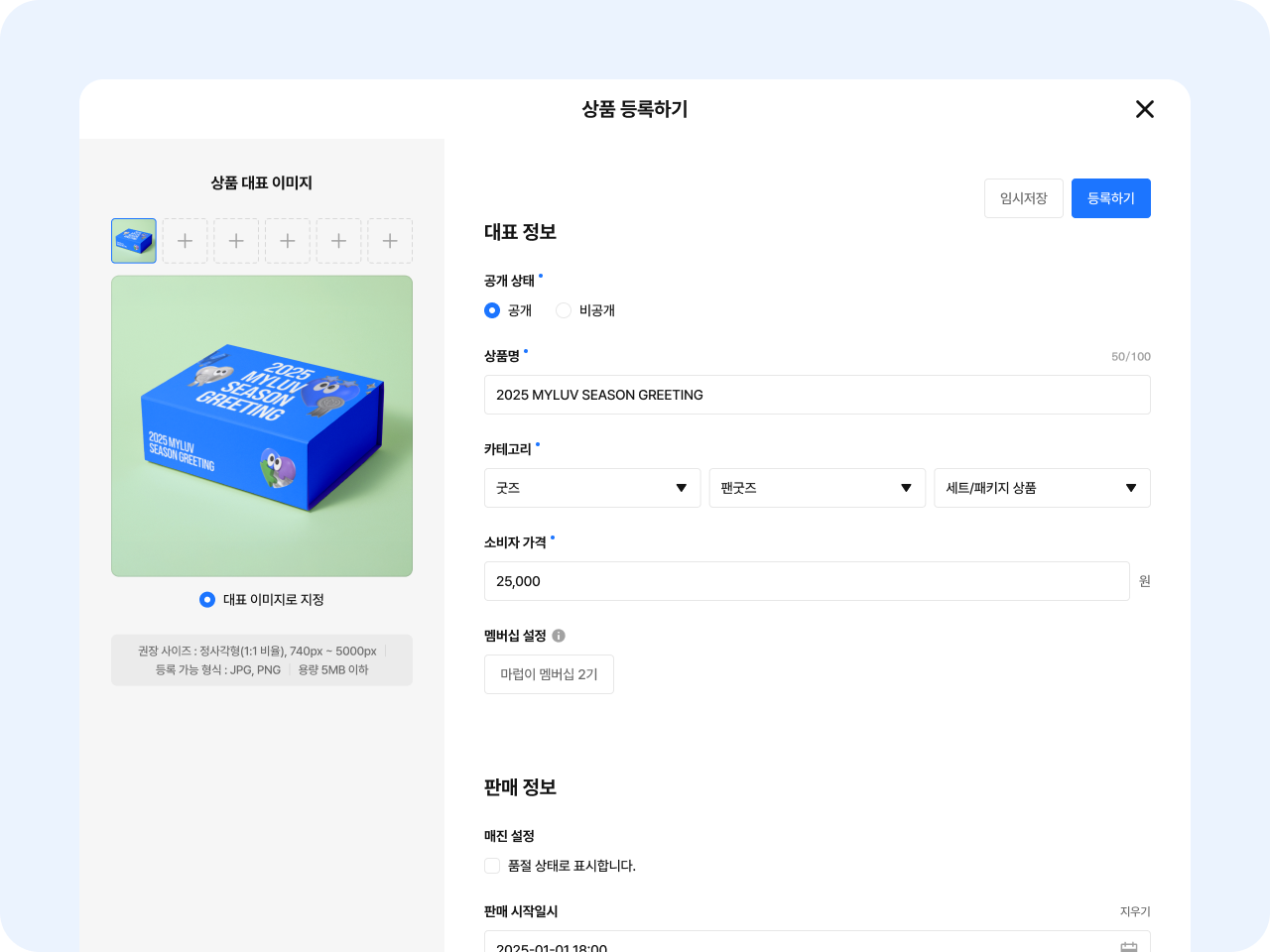Viewport: 1270px width, 952px height.
Task: Open the 팬굿즈 subcategory dropdown
Action: (818, 488)
